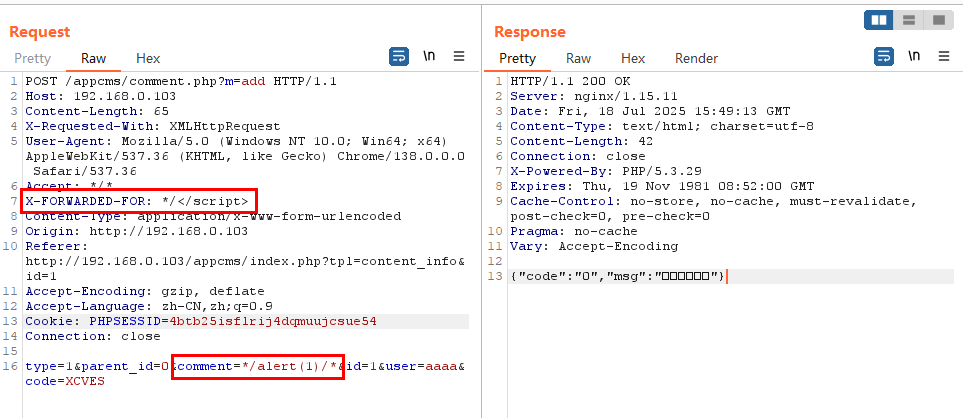Switch Response panel to Raw tab
This screenshot has width=963, height=418.
579,59
